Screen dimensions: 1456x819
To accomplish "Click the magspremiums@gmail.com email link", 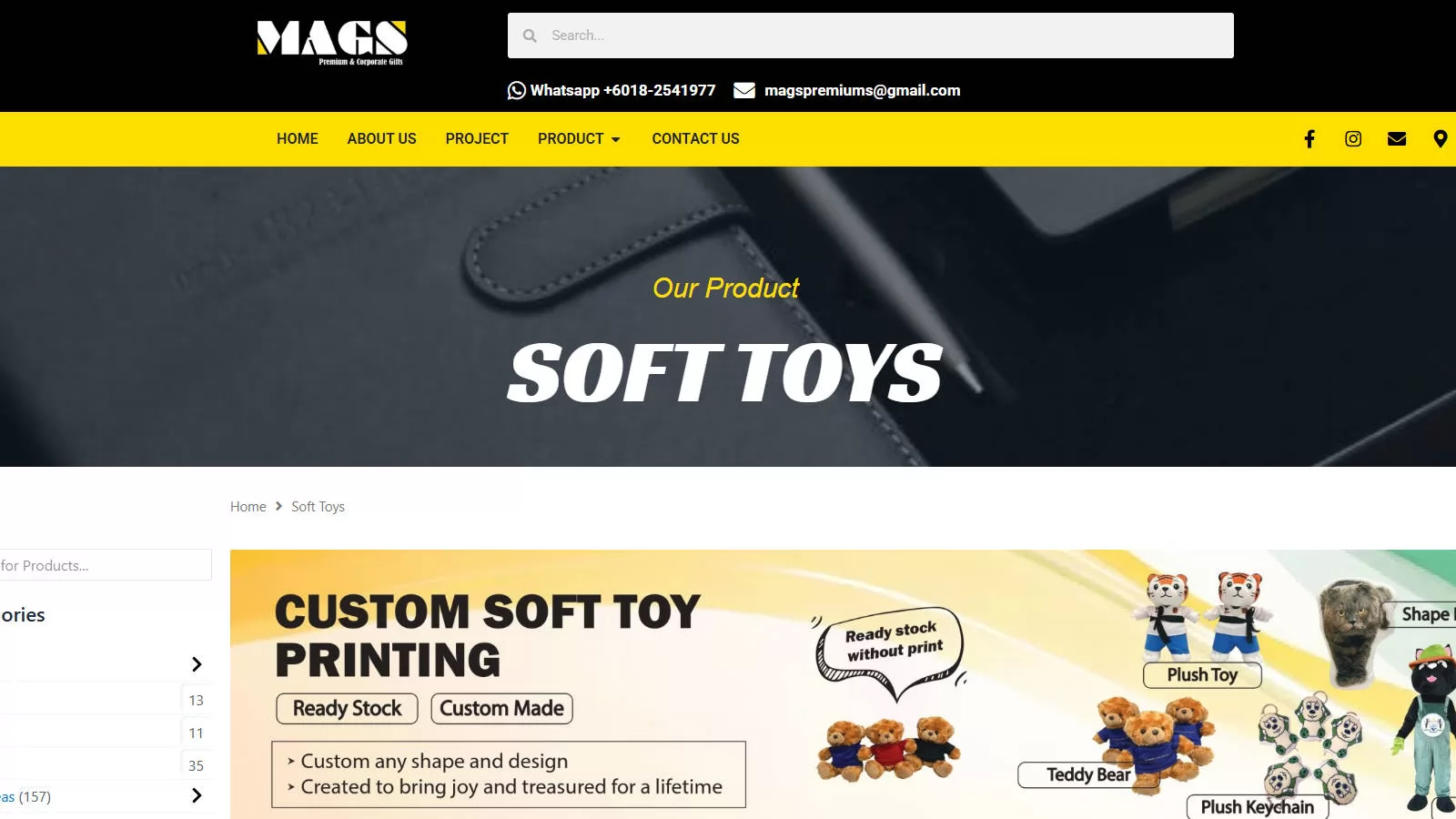I will 862,90.
